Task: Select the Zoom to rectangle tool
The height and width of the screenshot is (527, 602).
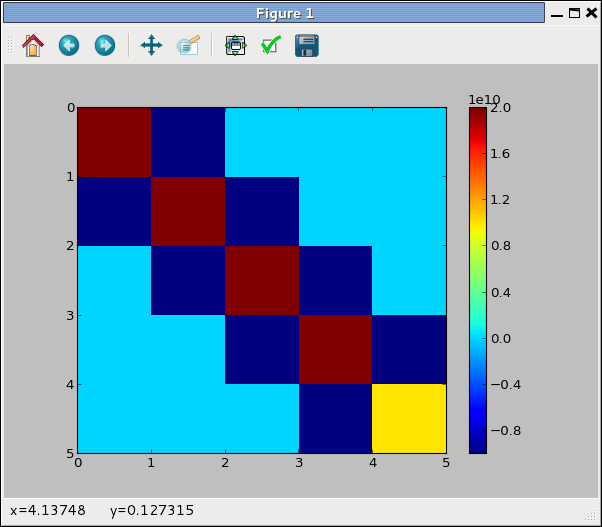Action: click(188, 45)
